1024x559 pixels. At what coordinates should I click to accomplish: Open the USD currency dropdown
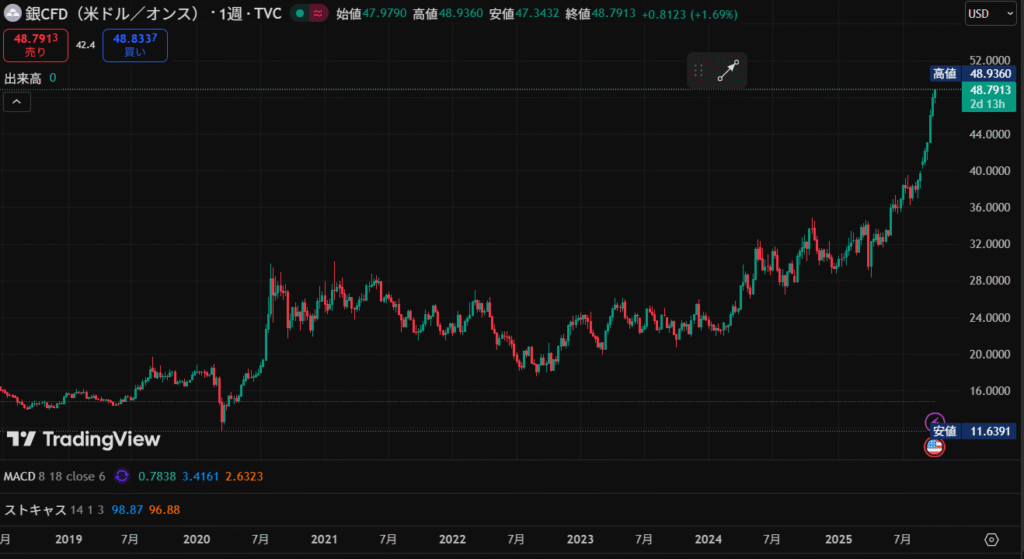(x=989, y=14)
